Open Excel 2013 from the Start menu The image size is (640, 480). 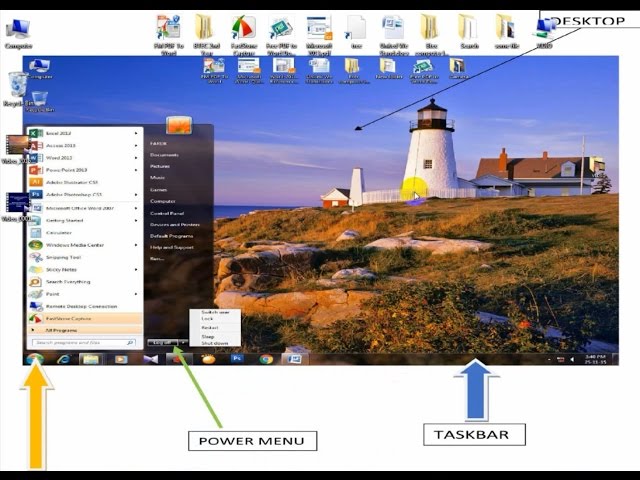point(84,133)
